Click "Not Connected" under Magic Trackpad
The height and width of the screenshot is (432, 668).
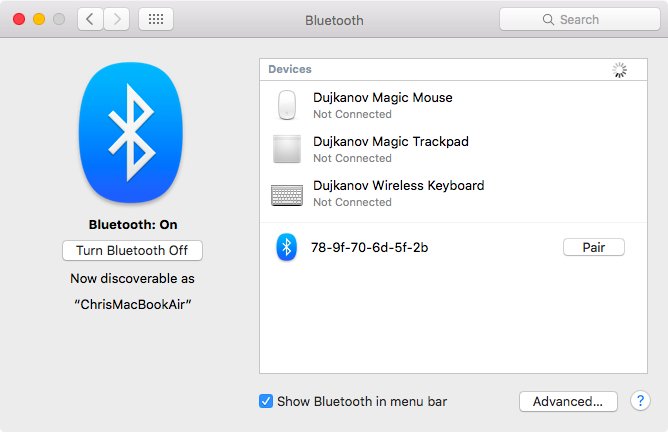[x=352, y=158]
